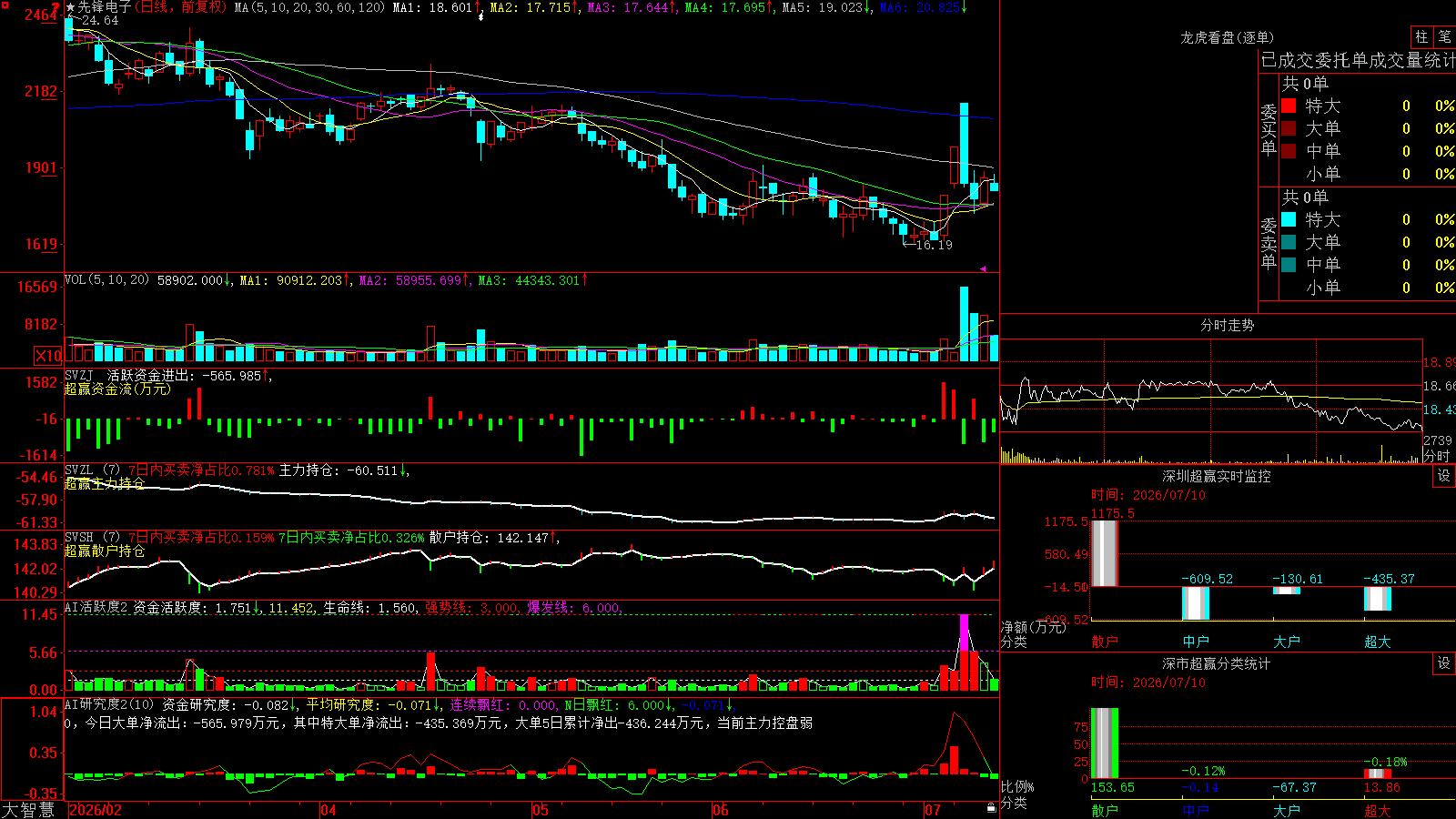Click the teal 中单 sell-order swatch
This screenshot has height=819, width=1456.
(x=1289, y=265)
